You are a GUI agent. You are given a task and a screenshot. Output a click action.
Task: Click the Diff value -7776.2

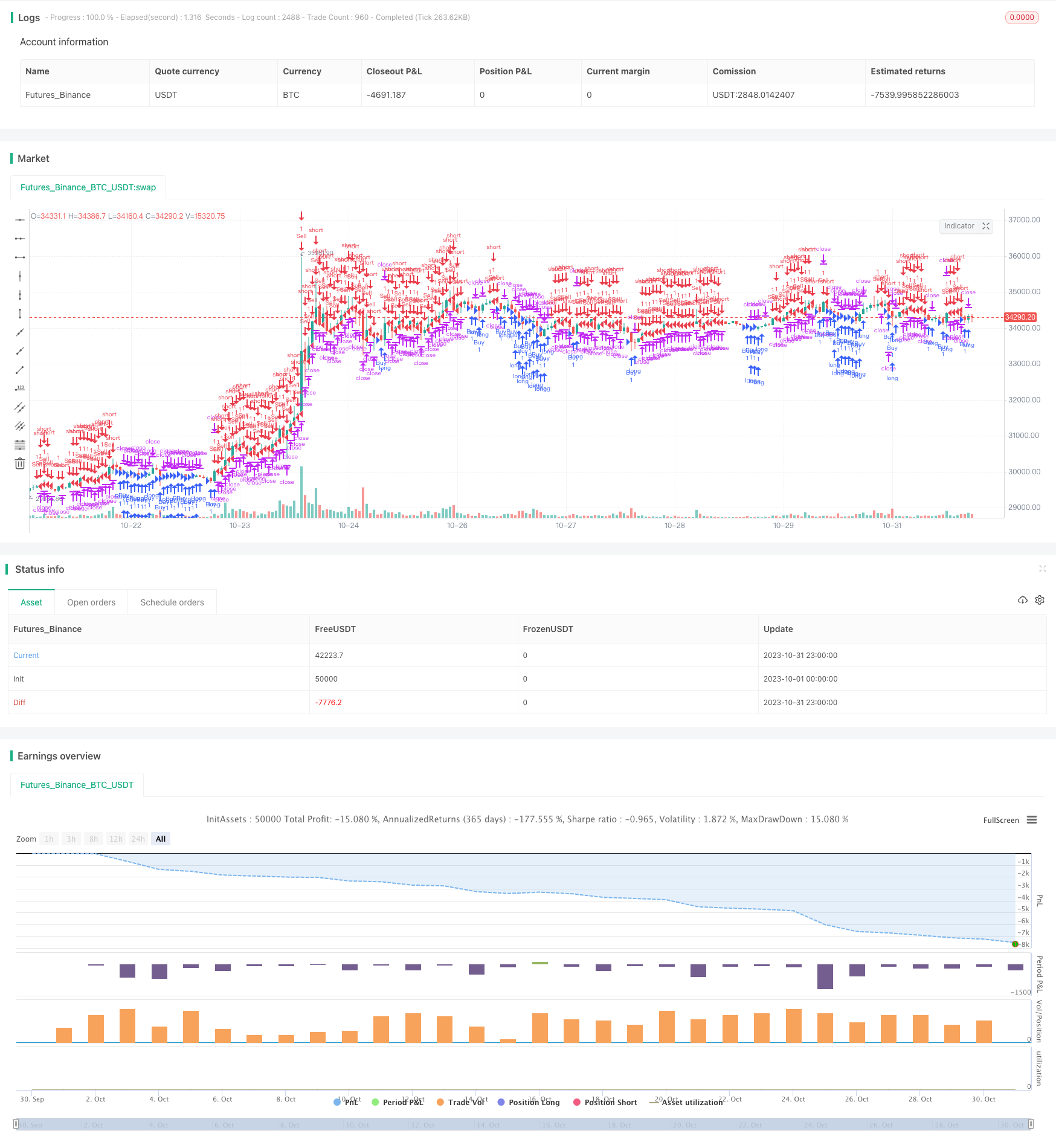328,702
